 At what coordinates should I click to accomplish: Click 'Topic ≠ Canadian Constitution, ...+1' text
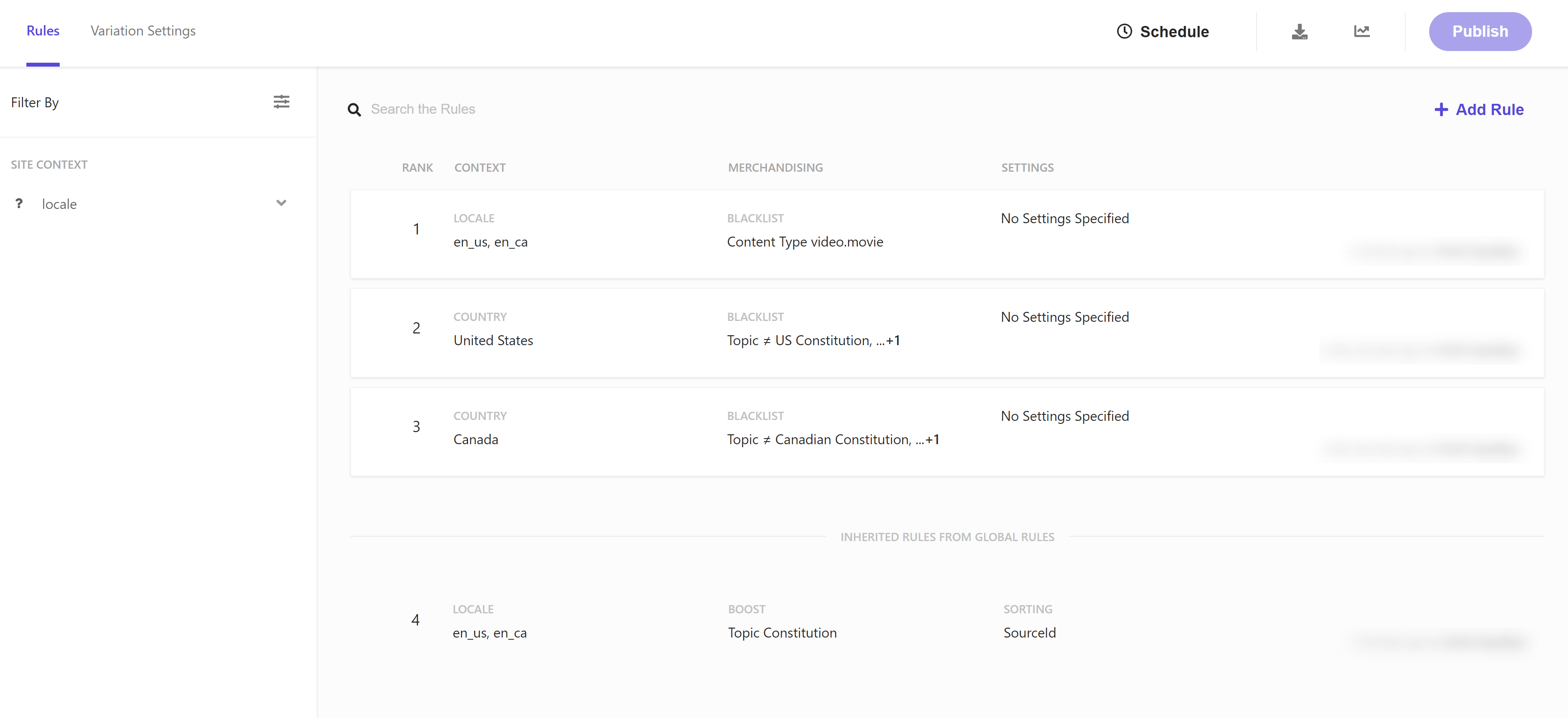[833, 440]
